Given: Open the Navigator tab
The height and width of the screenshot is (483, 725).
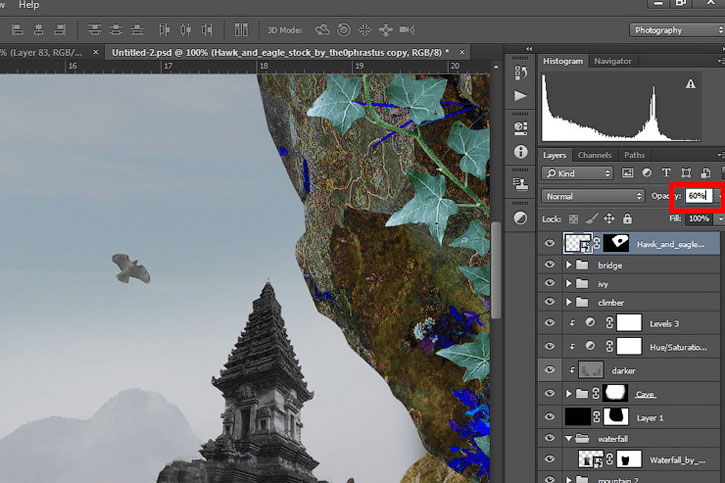Looking at the screenshot, I should coord(613,61).
